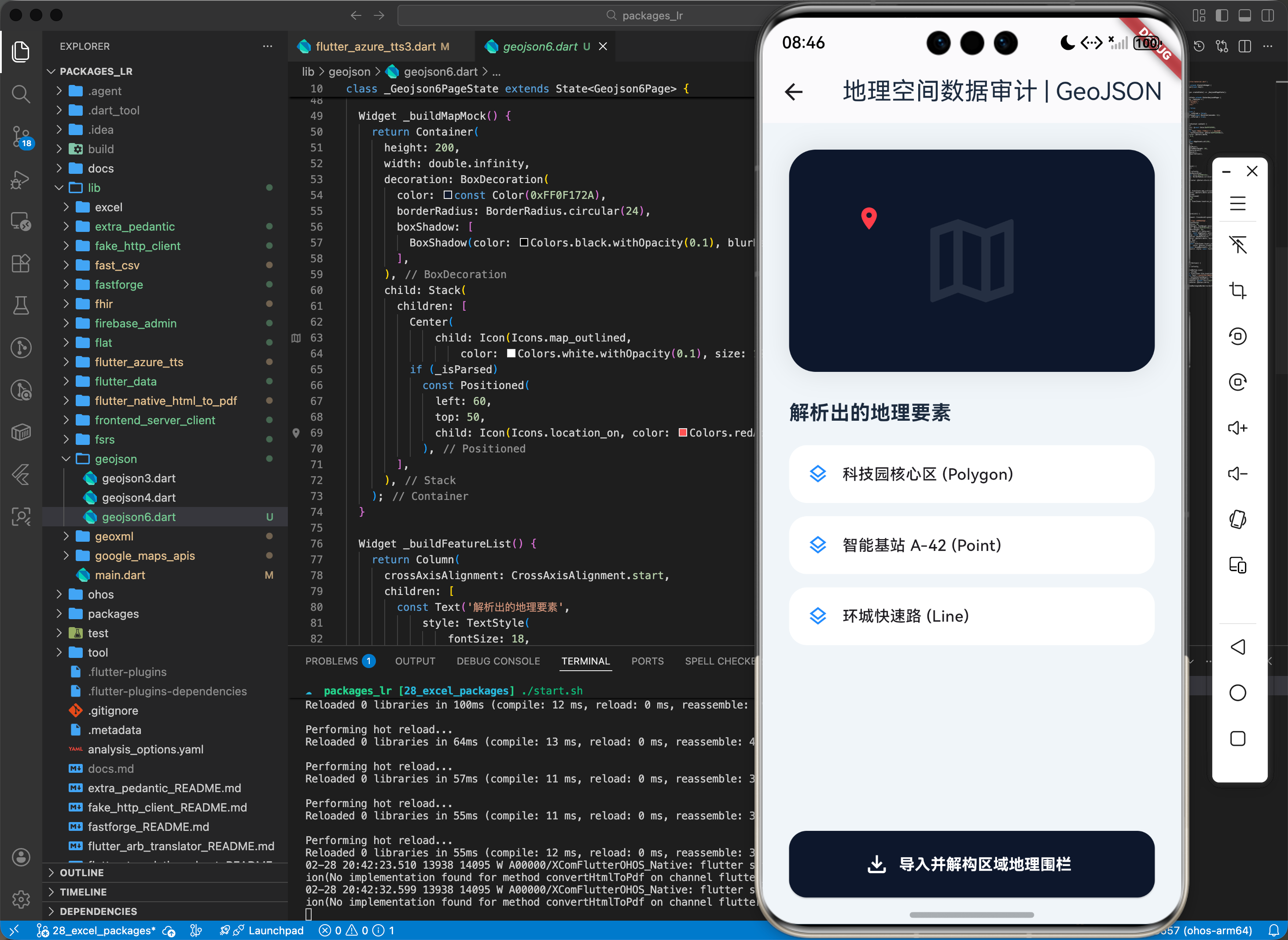Screen dimensions: 1288x940
Task: Click Explorer more actions ellipsis
Action: pos(268,46)
